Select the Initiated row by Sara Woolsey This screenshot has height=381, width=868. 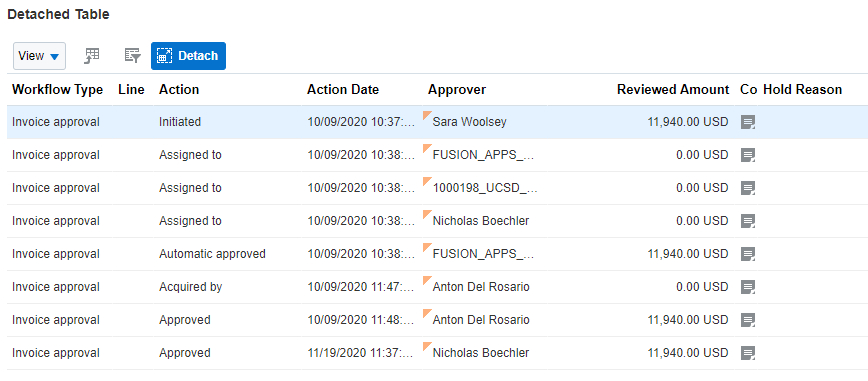click(437, 122)
